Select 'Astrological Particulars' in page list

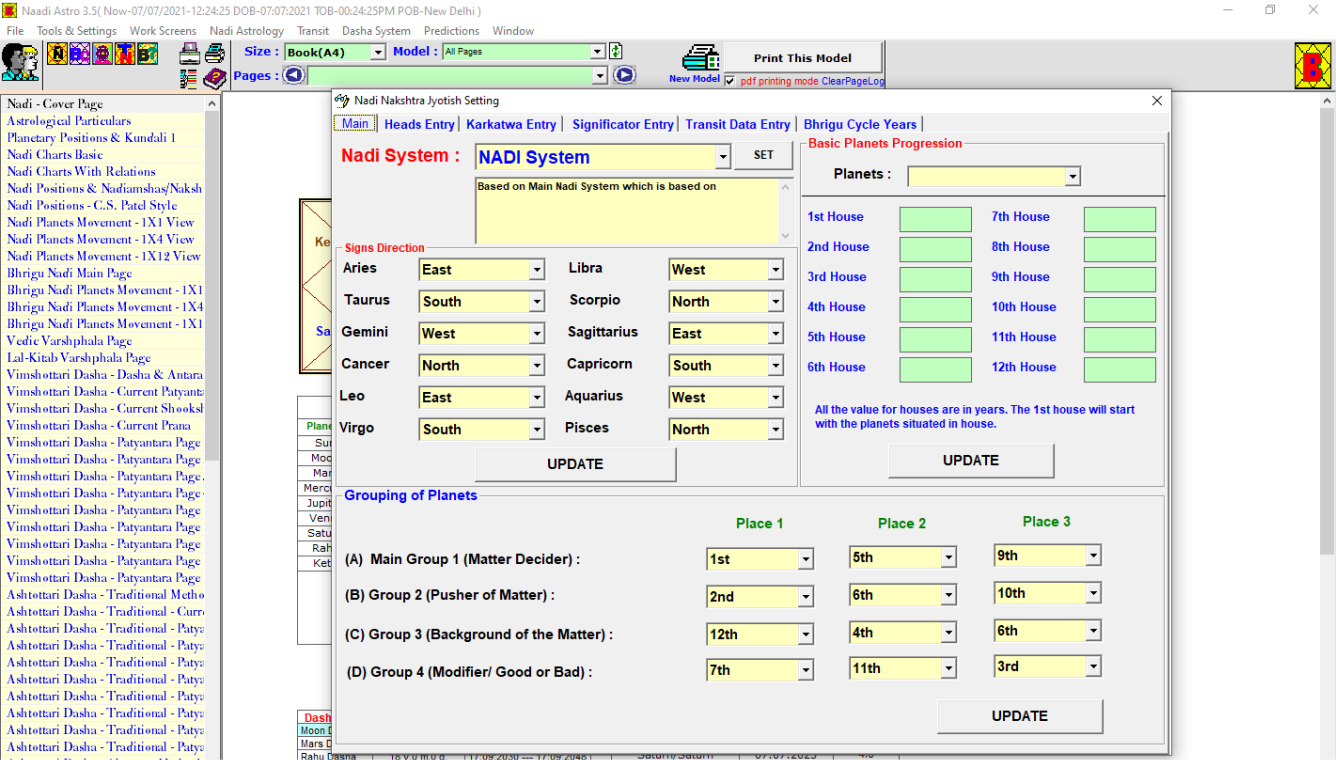[x=69, y=121]
